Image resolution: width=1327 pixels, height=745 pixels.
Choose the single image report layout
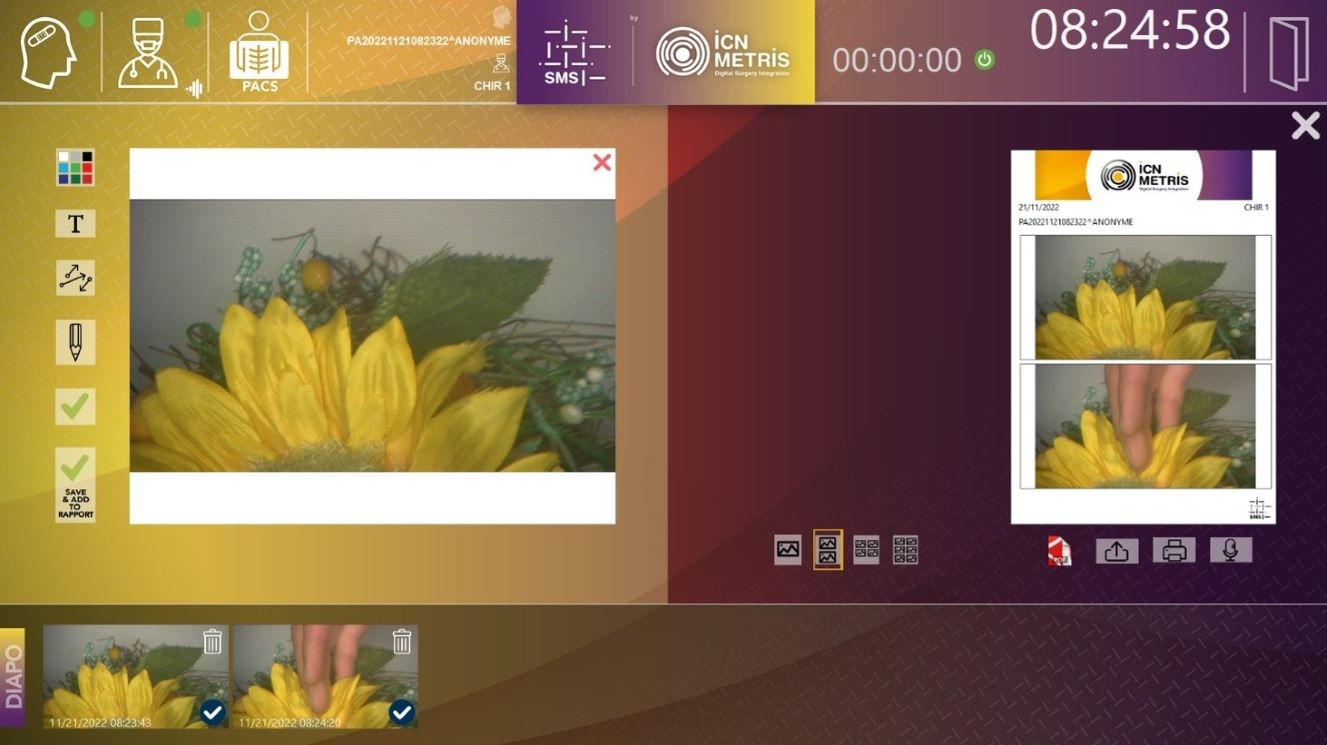click(788, 550)
